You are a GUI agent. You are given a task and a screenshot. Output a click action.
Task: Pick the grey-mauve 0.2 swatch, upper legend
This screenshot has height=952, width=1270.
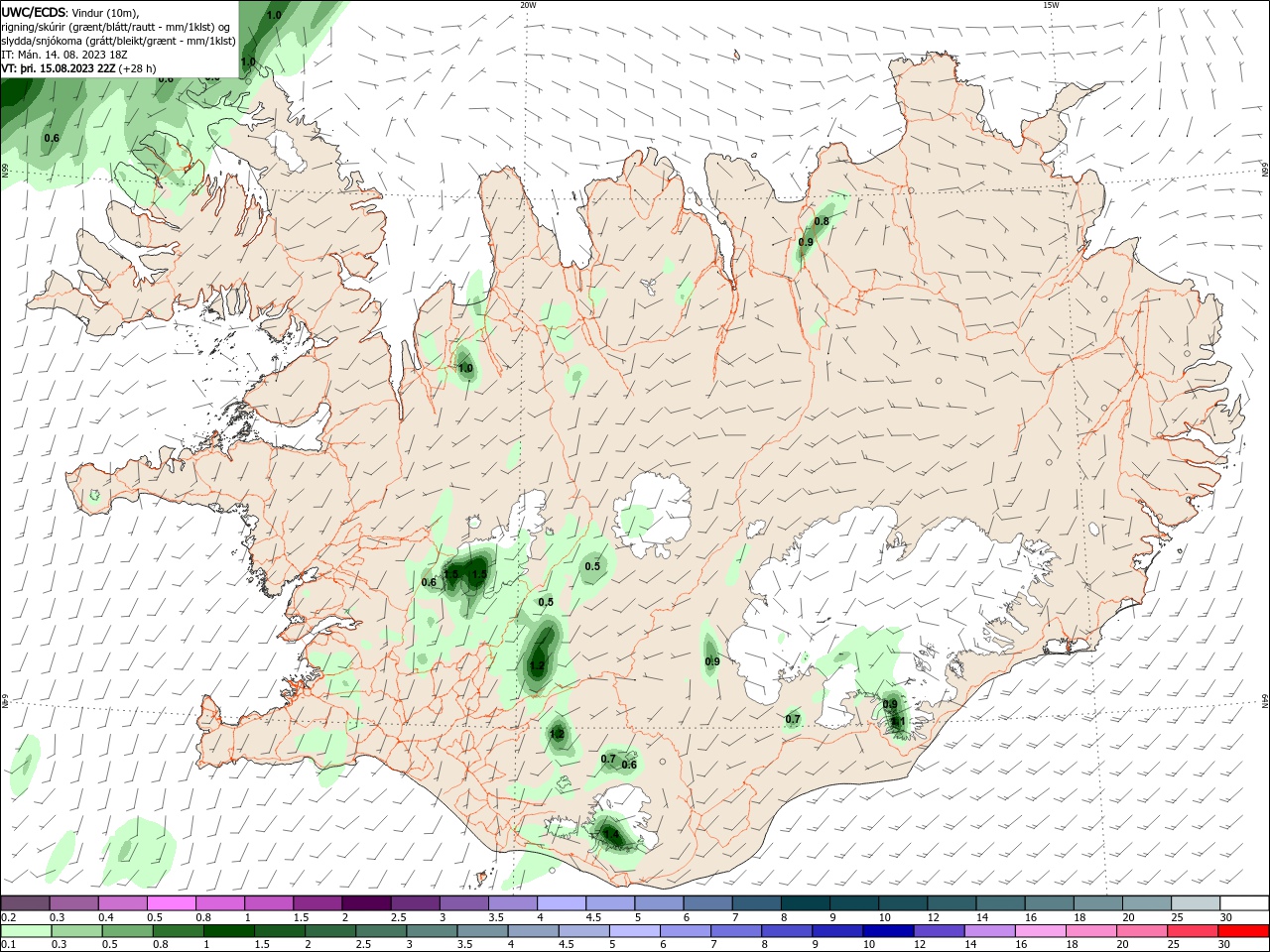25,903
